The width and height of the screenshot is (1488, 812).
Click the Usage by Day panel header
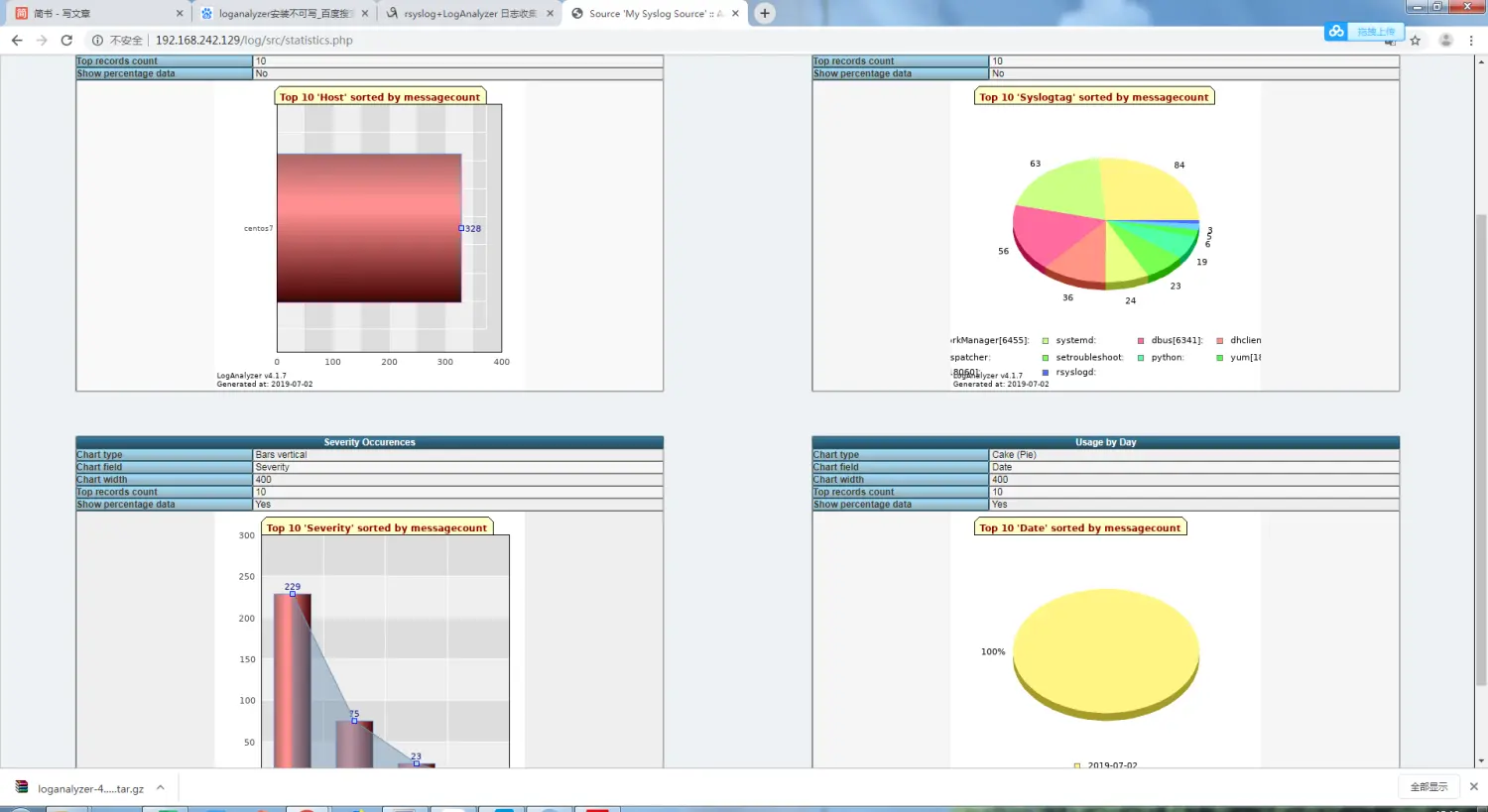click(x=1105, y=442)
